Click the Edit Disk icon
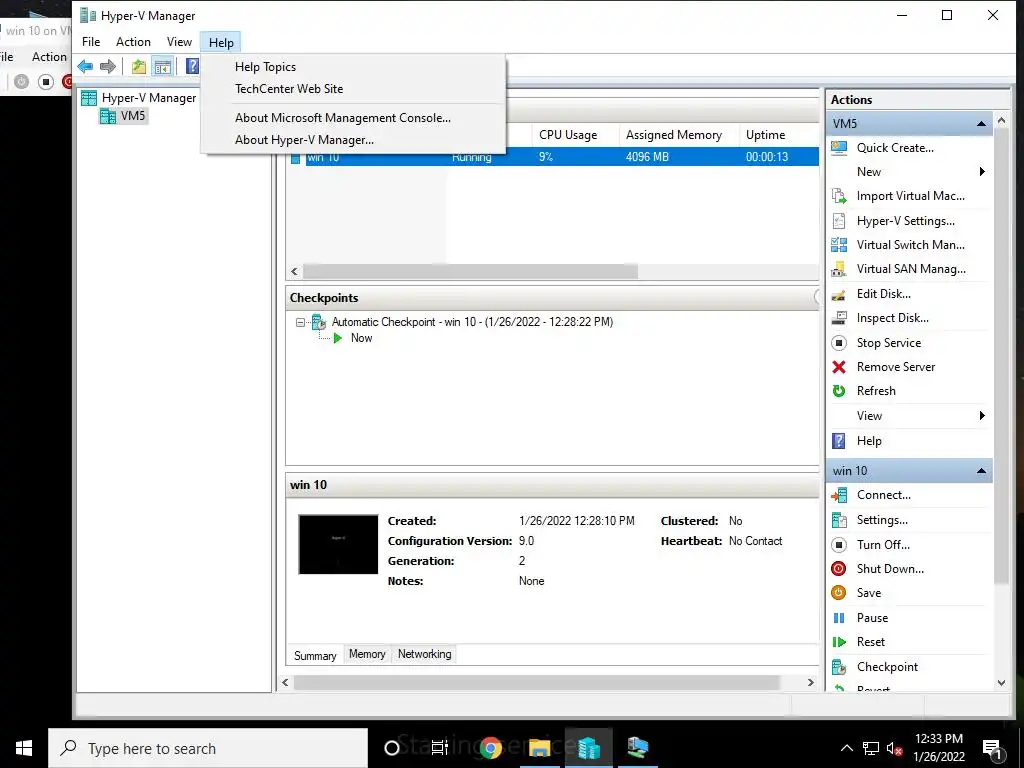The width and height of the screenshot is (1024, 768). [839, 294]
